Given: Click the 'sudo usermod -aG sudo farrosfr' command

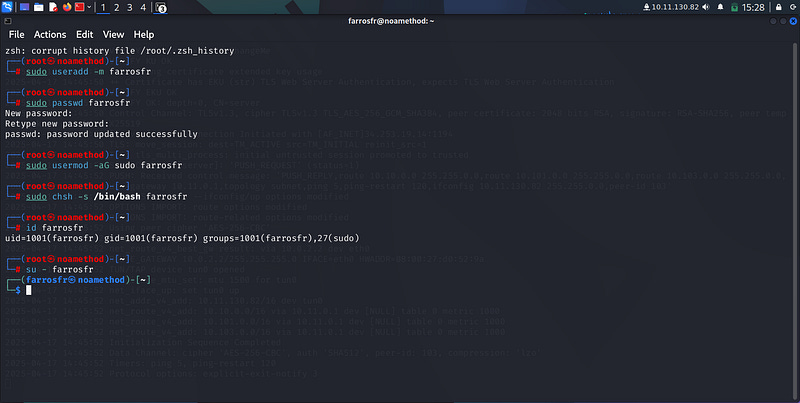Looking at the screenshot, I should [104, 165].
